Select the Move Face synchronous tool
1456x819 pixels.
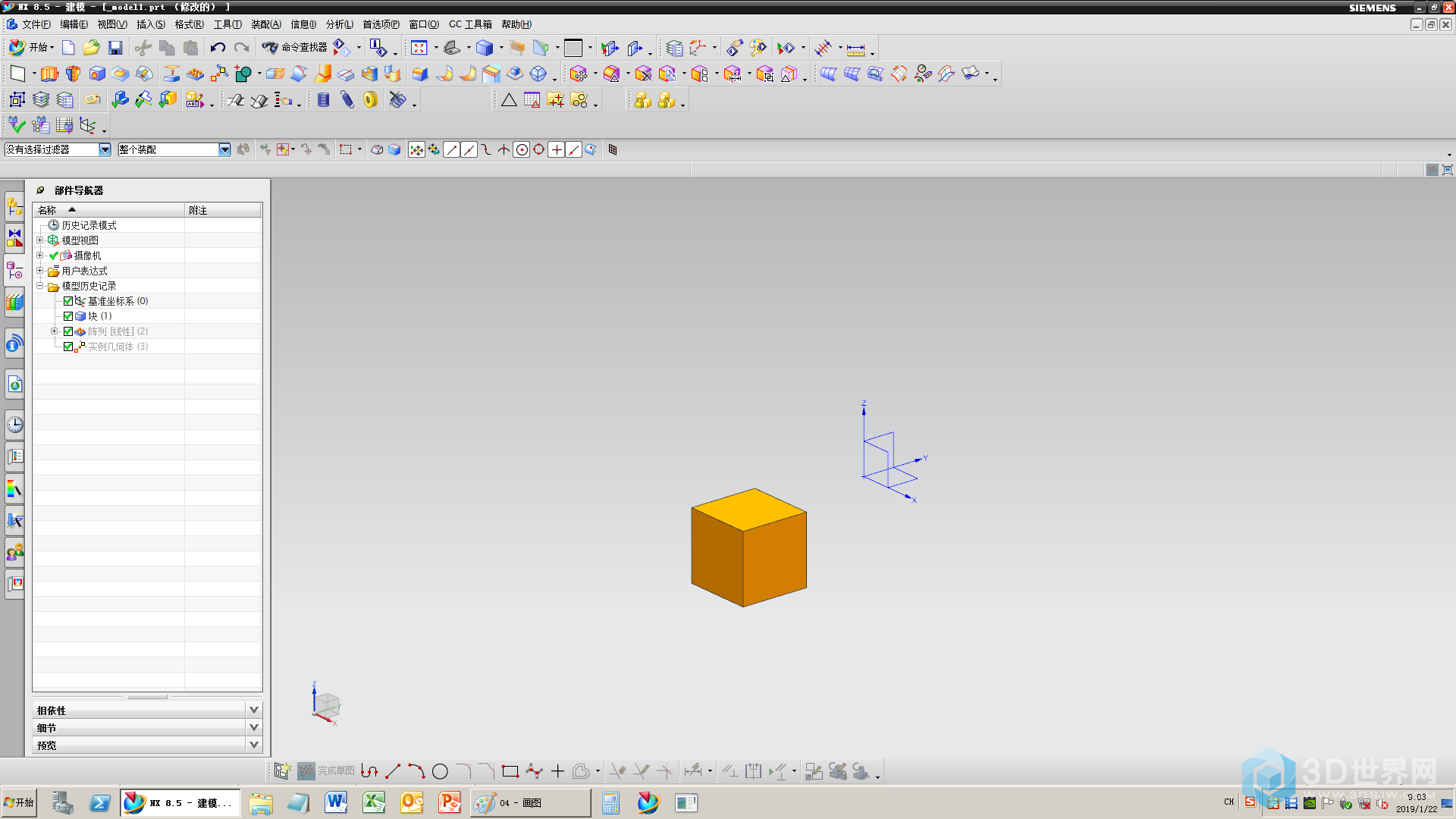click(x=579, y=74)
